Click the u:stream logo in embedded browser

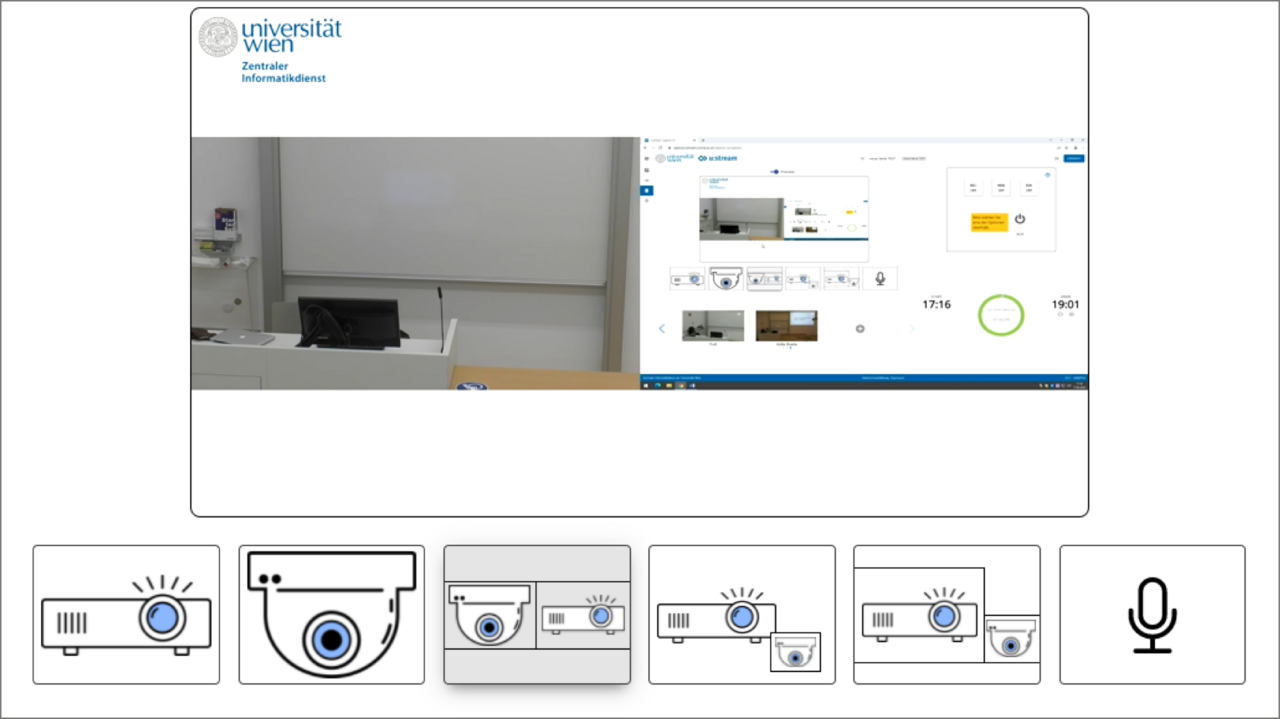point(717,158)
